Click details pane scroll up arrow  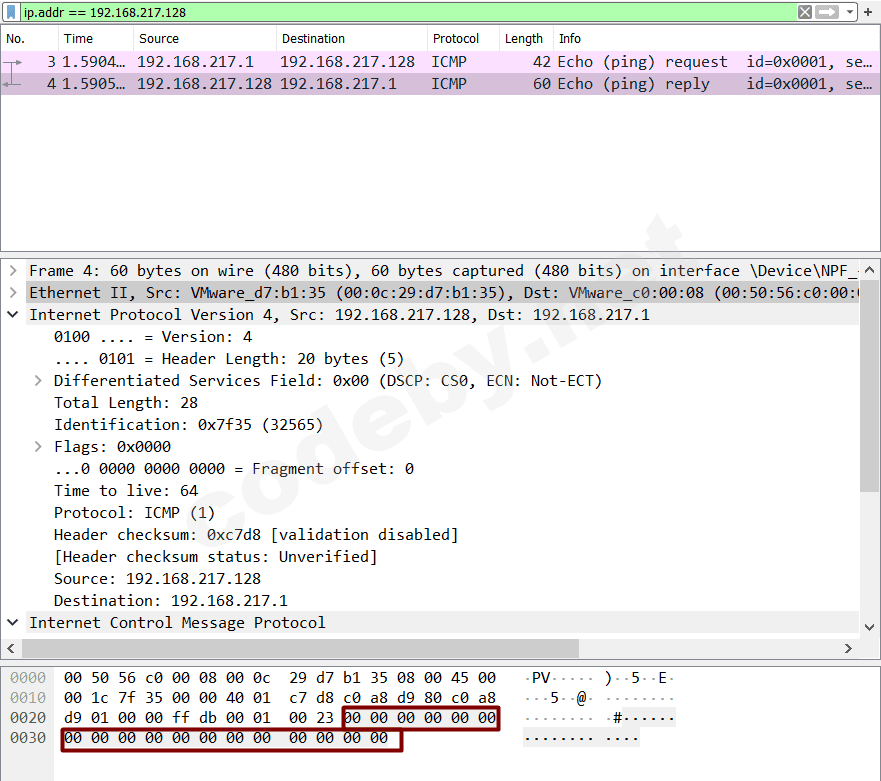click(x=869, y=270)
